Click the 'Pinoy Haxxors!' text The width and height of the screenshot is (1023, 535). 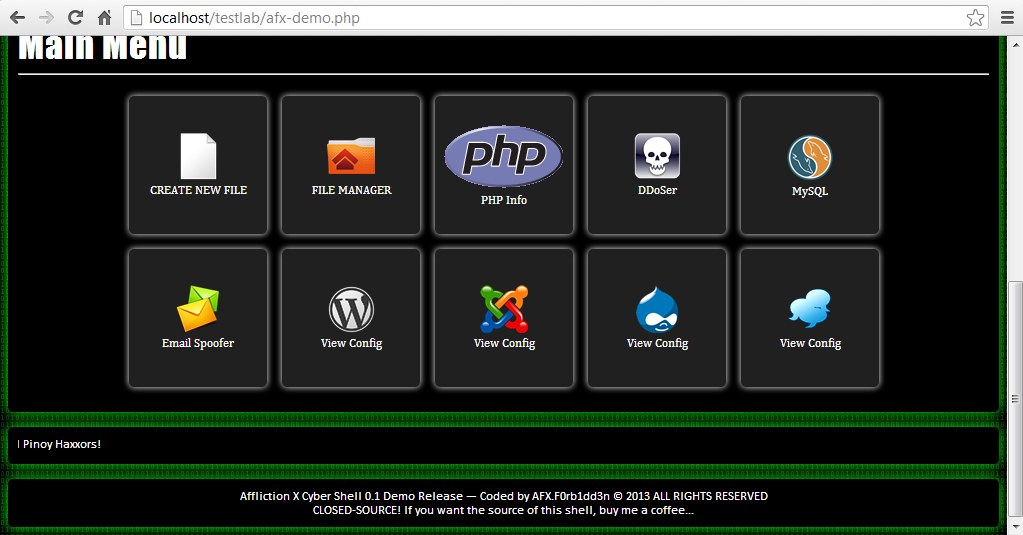[62, 444]
